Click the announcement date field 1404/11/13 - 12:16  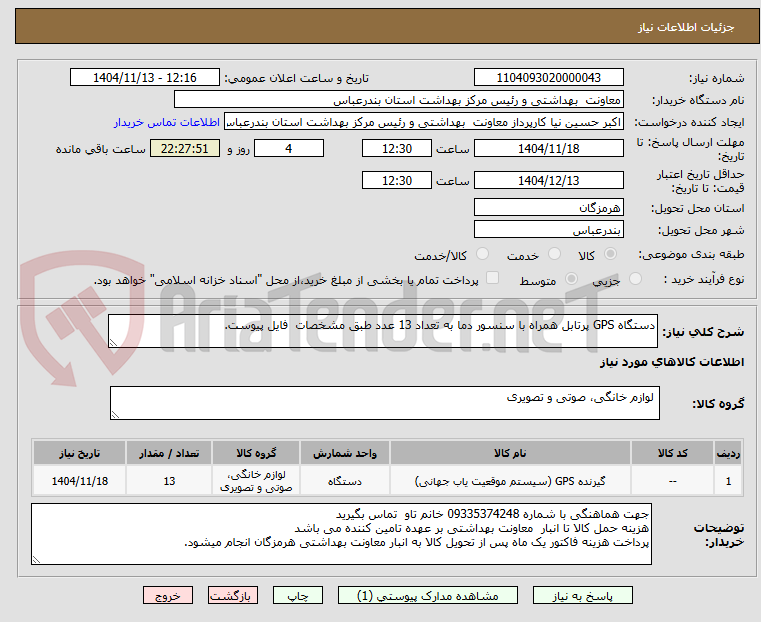click(x=145, y=78)
